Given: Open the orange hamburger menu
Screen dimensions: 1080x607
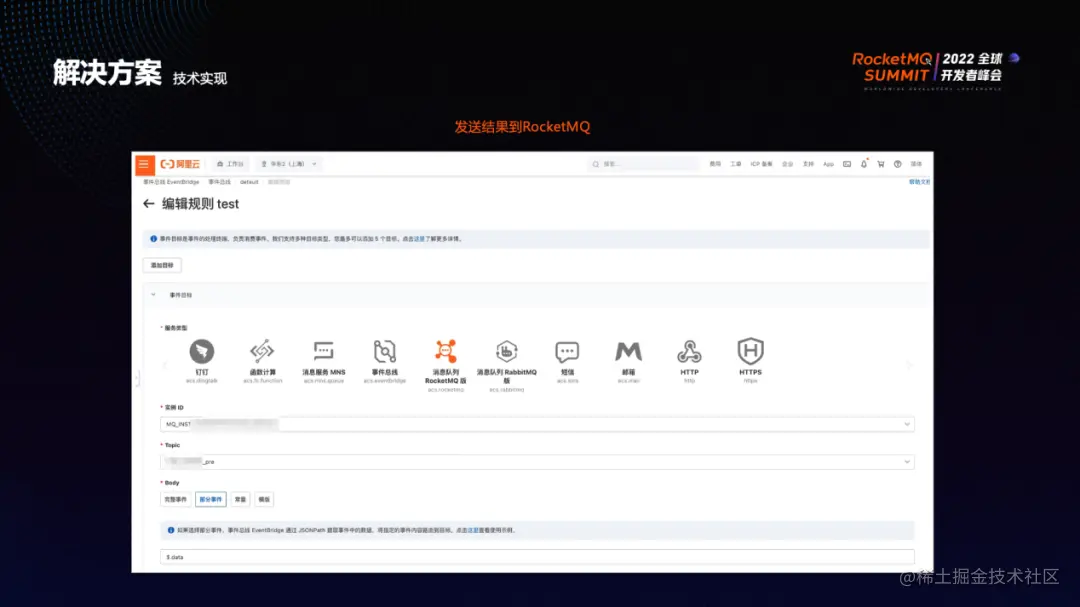Looking at the screenshot, I should pyautogui.click(x=144, y=164).
